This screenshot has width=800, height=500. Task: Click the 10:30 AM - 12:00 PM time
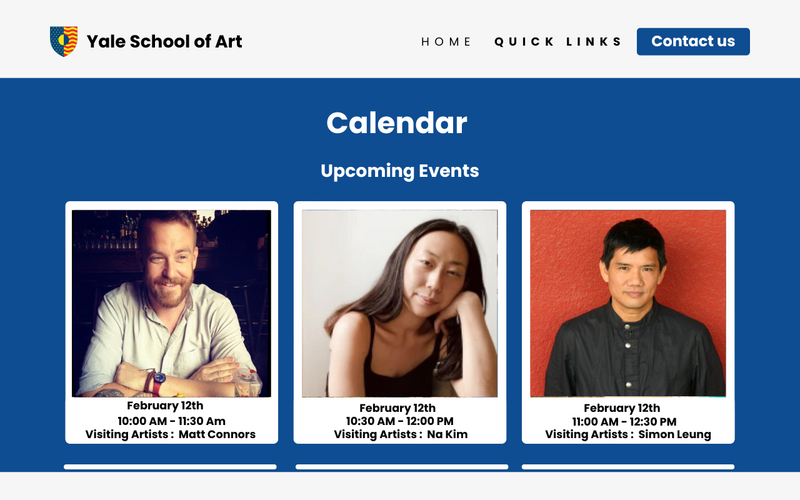[x=399, y=421]
